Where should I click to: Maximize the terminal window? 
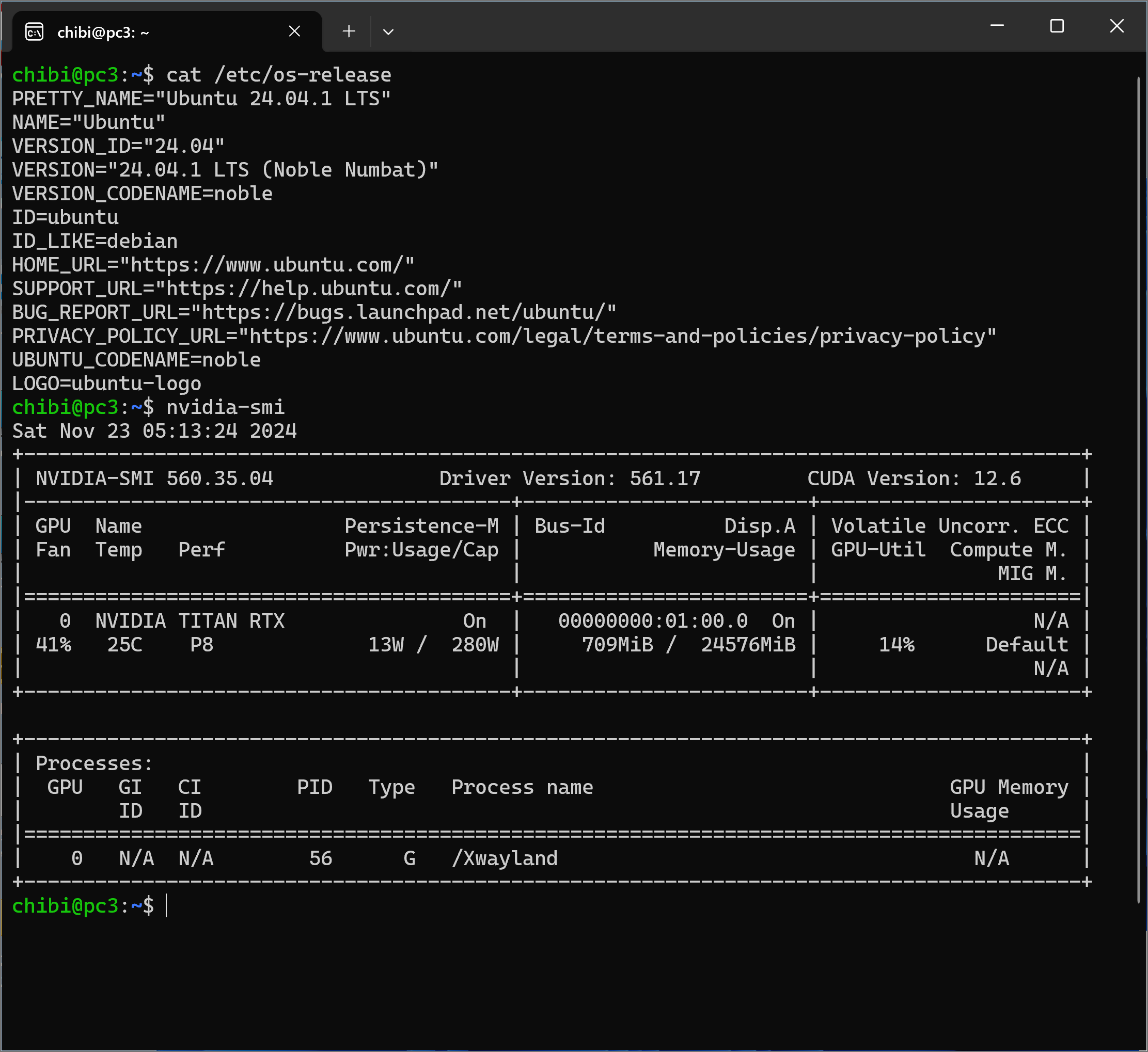(1057, 26)
